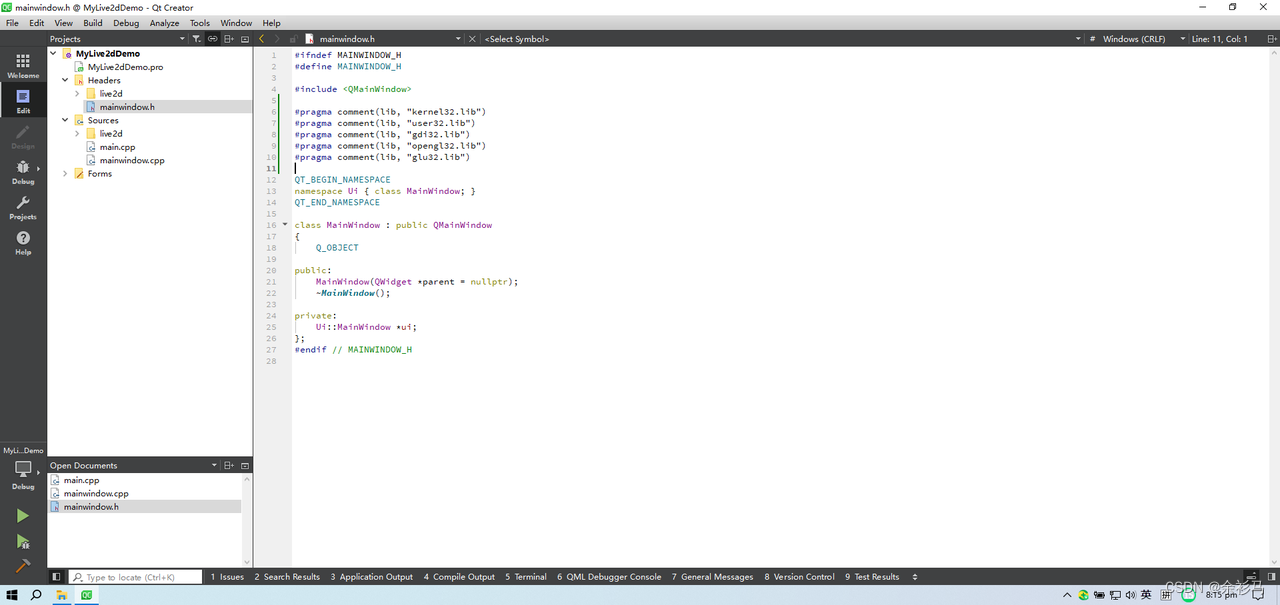The height and width of the screenshot is (605, 1280).
Task: Open the Debug menu
Action: tap(126, 23)
